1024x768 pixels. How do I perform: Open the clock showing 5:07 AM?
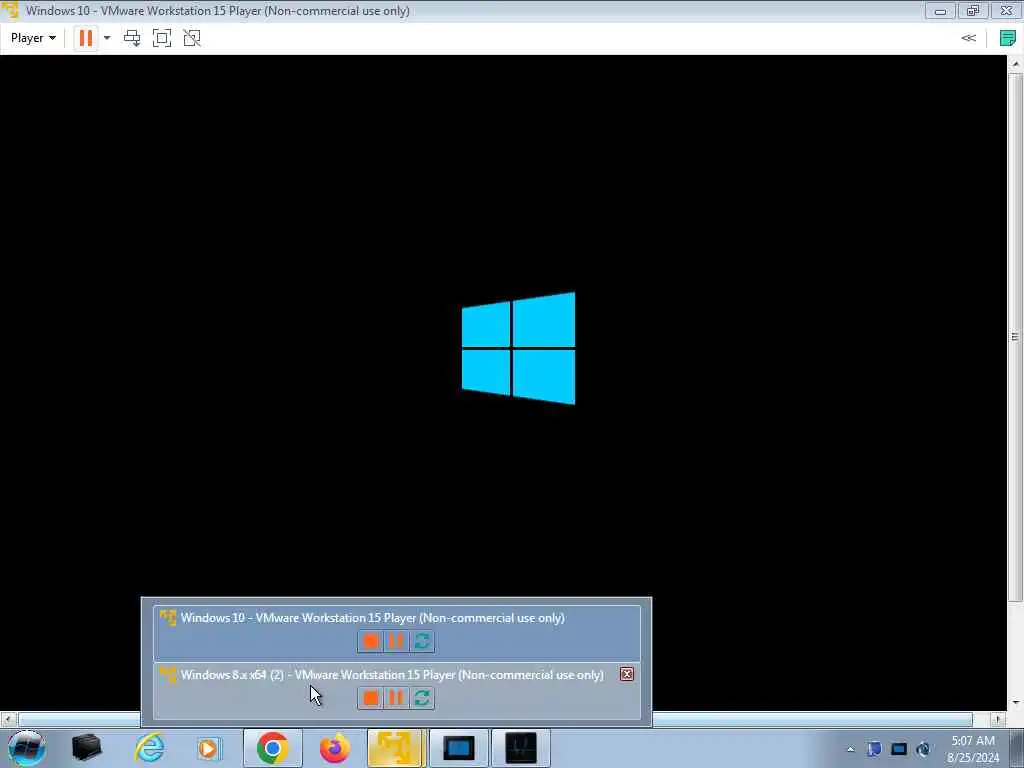click(973, 749)
